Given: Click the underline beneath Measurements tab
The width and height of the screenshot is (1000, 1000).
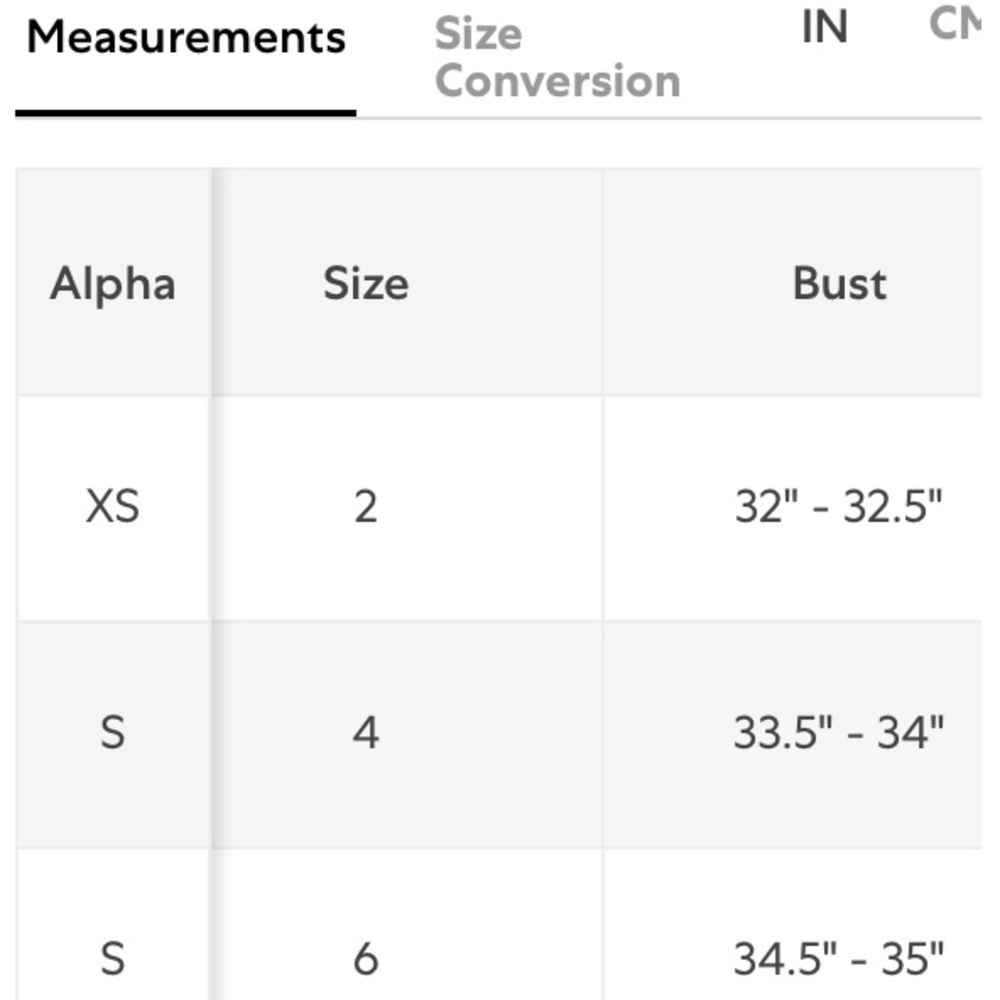Looking at the screenshot, I should pos(186,114).
